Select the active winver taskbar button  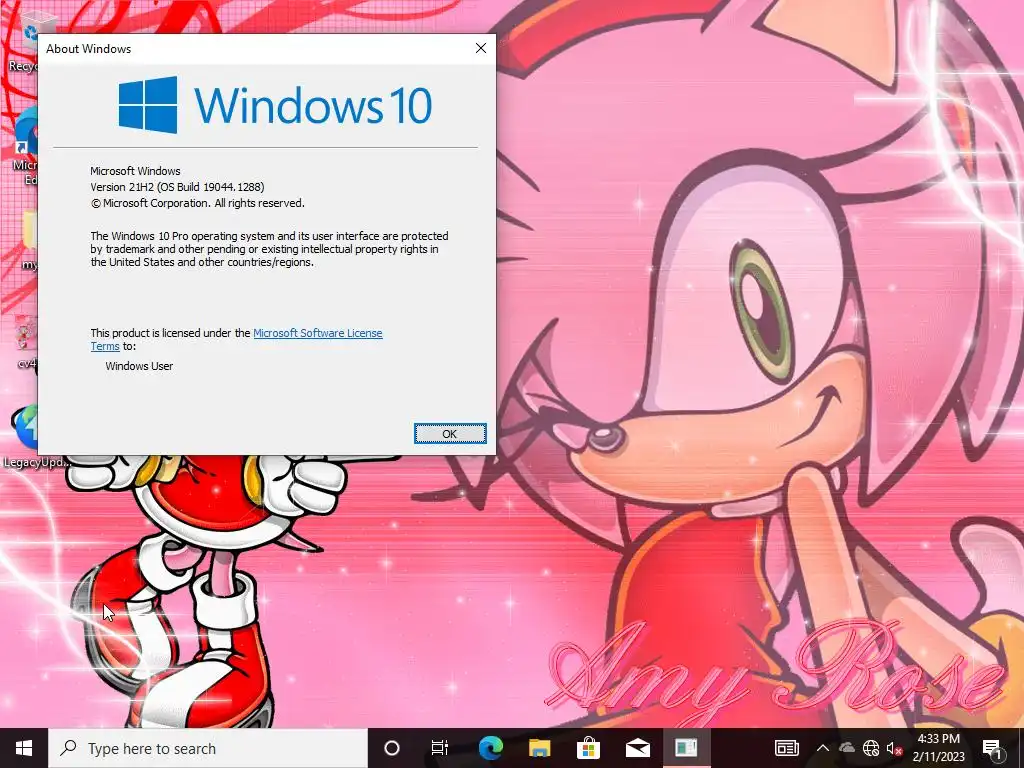[x=686, y=748]
